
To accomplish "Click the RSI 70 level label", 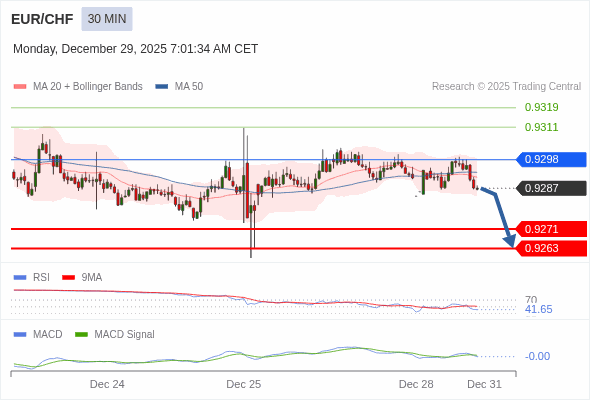I will [x=531, y=300].
